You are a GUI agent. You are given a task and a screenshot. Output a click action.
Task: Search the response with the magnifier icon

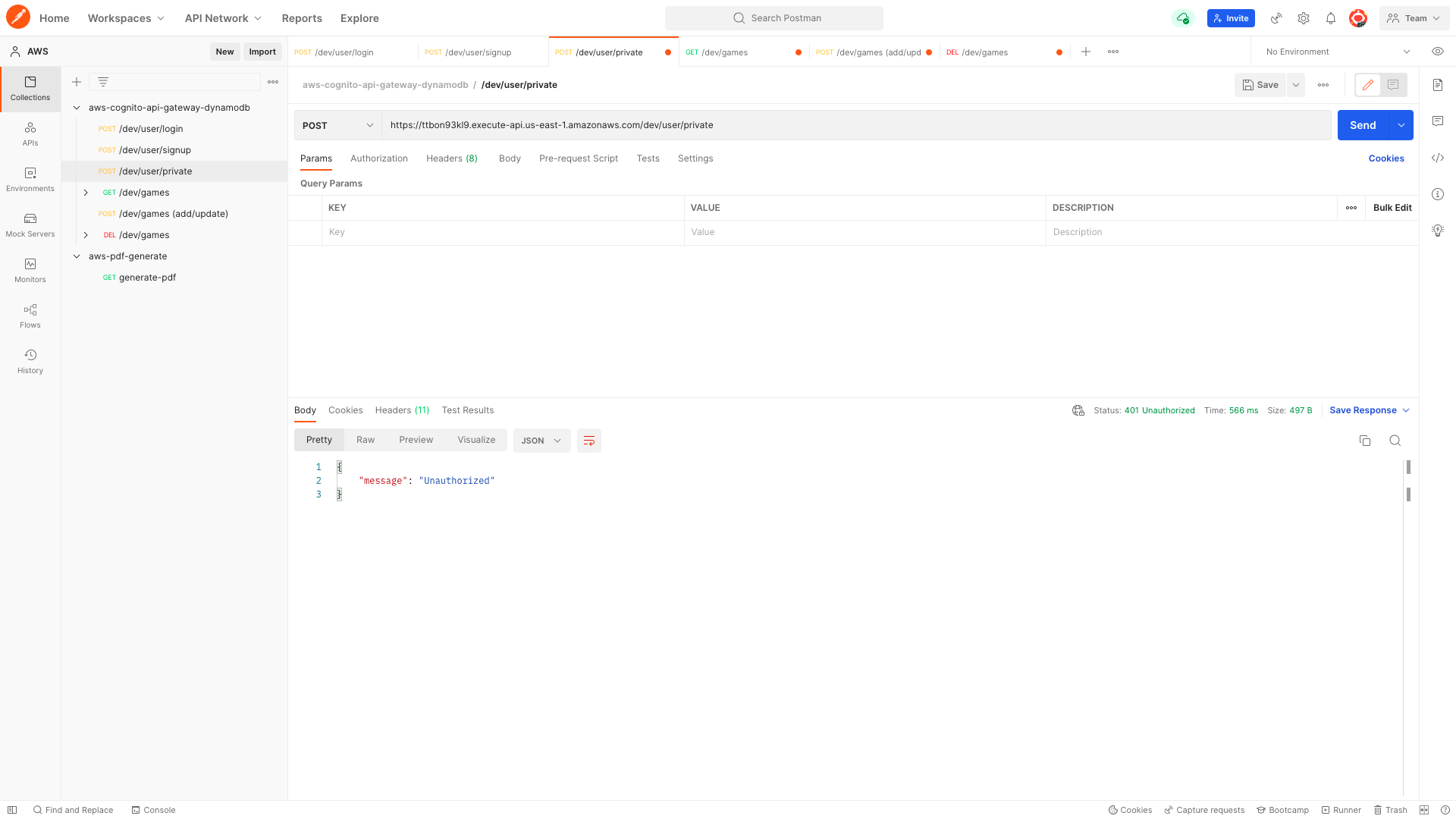click(1395, 441)
